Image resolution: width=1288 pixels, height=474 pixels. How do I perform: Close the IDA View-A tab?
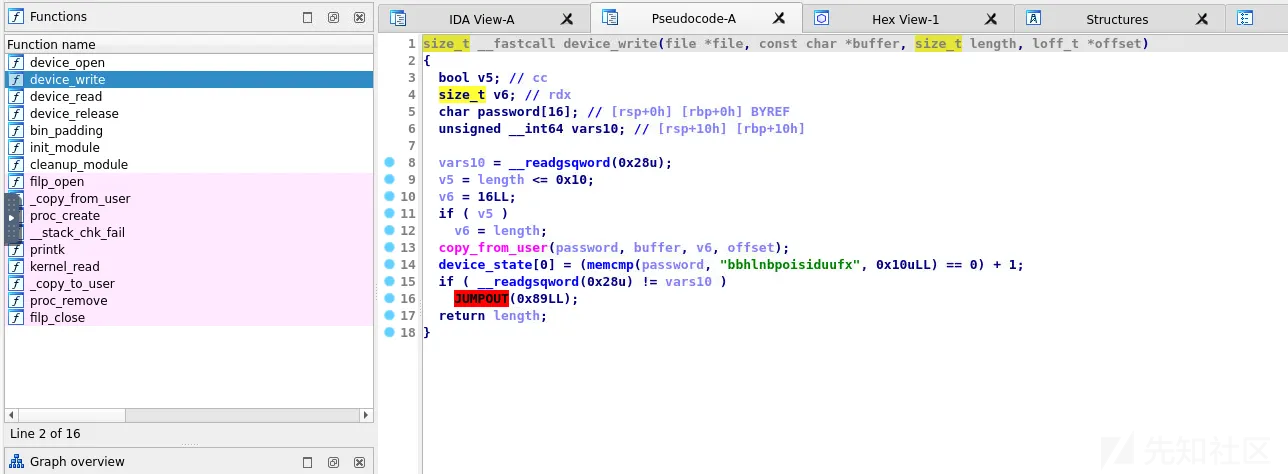(568, 19)
